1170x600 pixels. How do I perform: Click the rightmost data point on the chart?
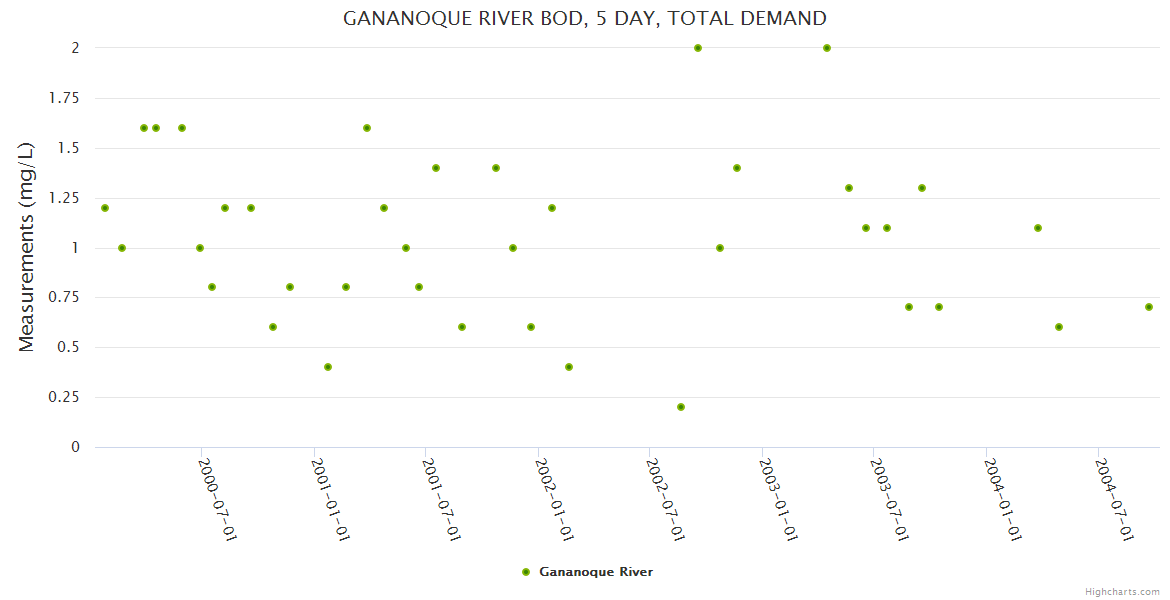pos(1149,307)
